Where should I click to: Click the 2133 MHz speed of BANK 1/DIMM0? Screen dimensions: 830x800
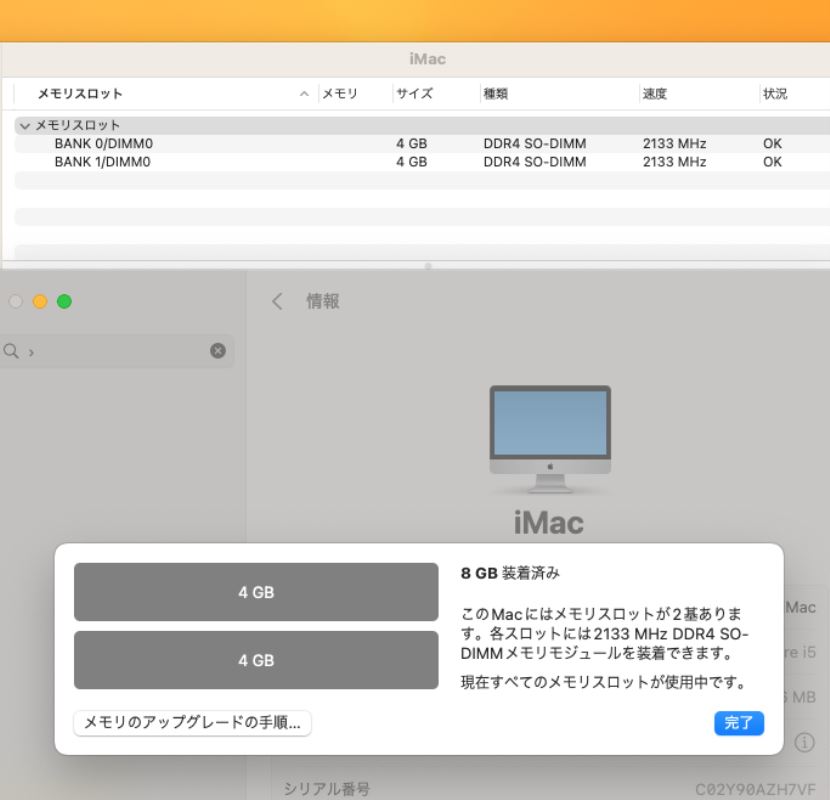[674, 161]
